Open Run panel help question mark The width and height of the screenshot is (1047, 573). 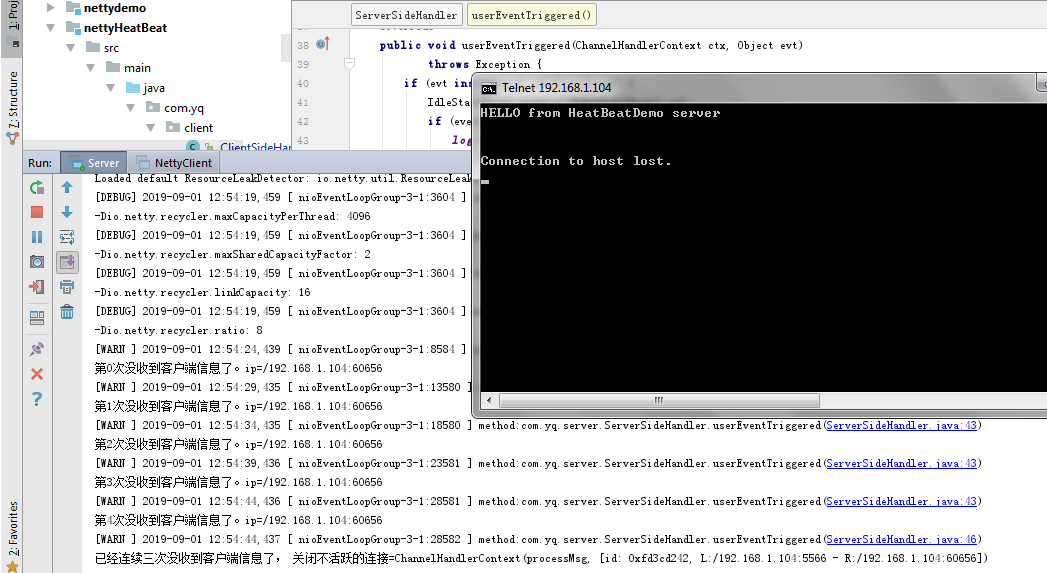coord(37,399)
